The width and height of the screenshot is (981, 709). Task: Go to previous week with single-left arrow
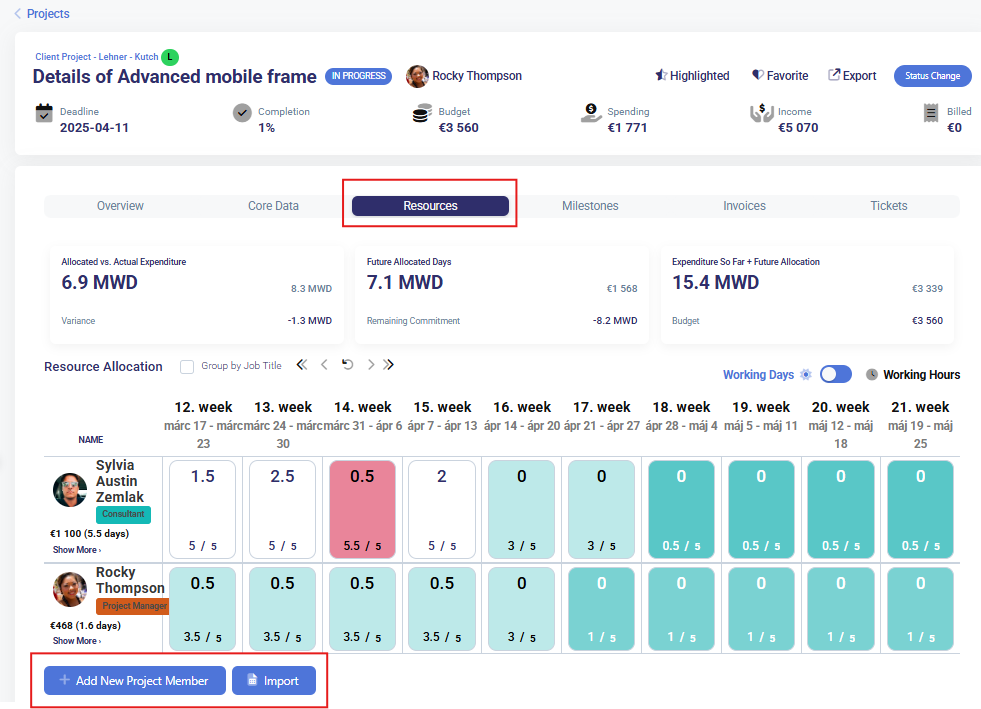click(x=324, y=365)
